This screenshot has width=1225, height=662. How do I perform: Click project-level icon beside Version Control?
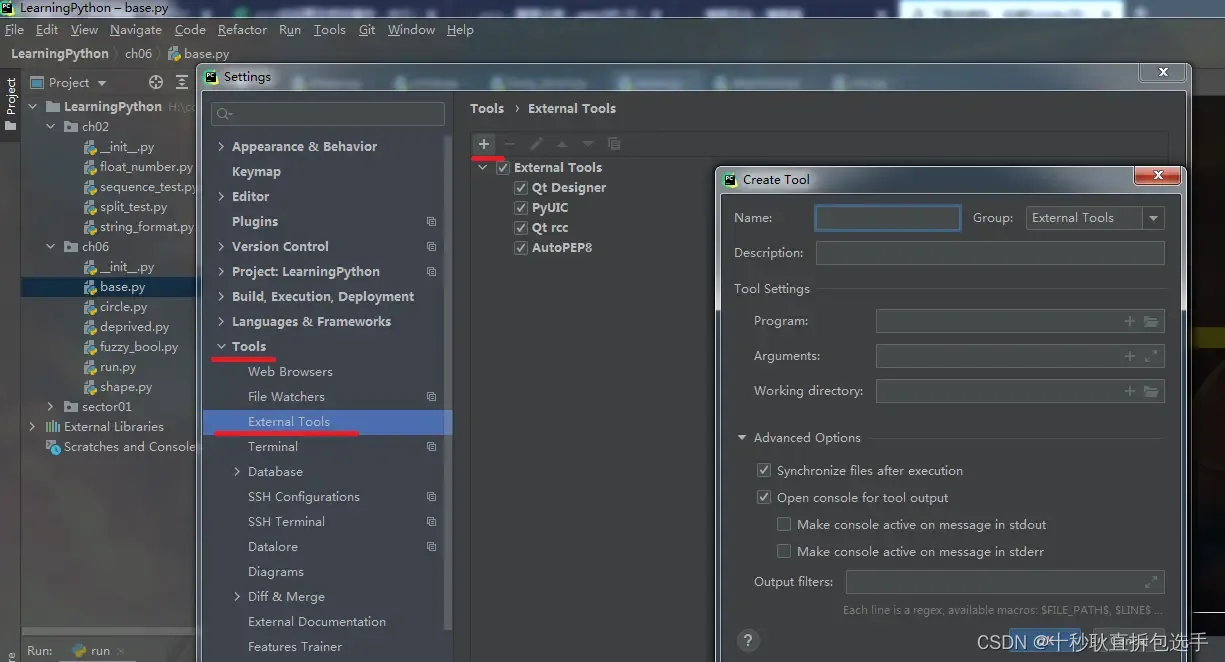tap(432, 246)
